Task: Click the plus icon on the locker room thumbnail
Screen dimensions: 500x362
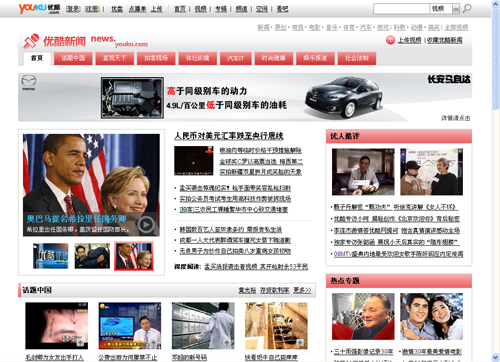Action: tap(227, 342)
